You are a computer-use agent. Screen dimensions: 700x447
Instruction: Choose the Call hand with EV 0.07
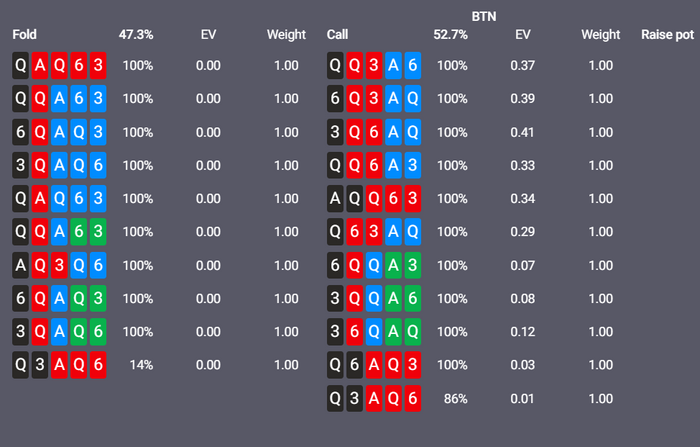pyautogui.click(x=374, y=265)
